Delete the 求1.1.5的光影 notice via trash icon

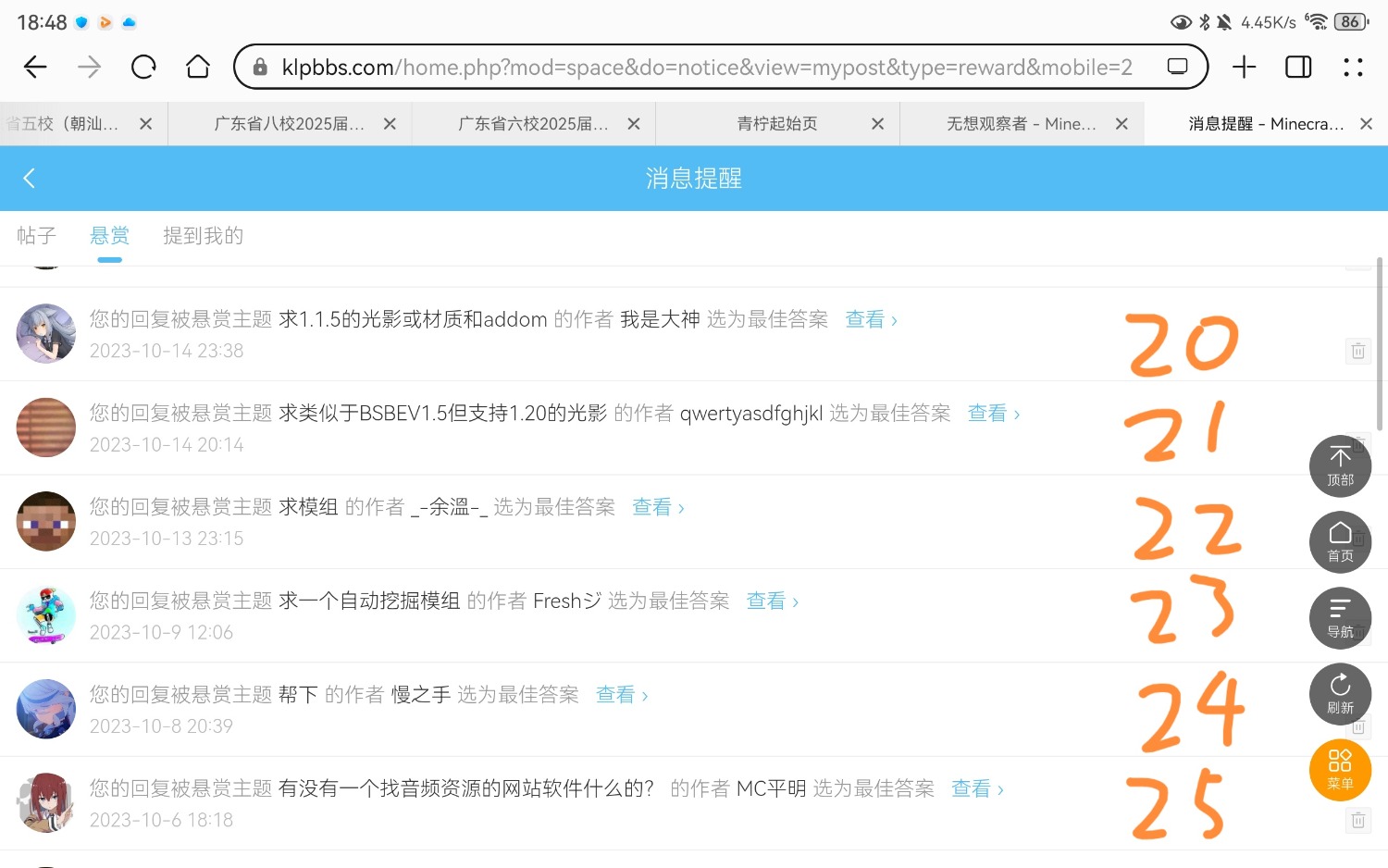click(1357, 351)
